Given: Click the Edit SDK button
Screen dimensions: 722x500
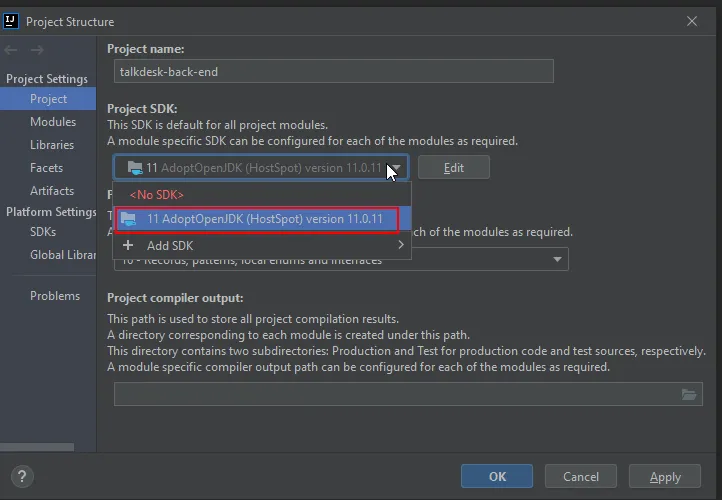Looking at the screenshot, I should click(454, 168).
